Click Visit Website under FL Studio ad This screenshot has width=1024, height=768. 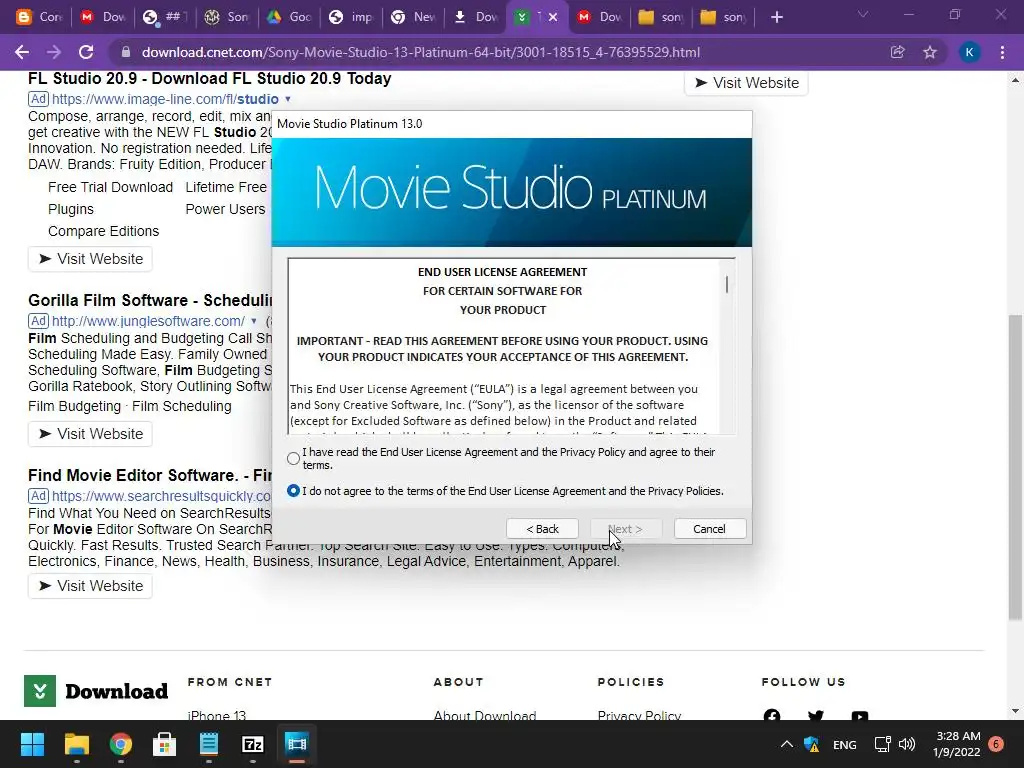click(90, 259)
